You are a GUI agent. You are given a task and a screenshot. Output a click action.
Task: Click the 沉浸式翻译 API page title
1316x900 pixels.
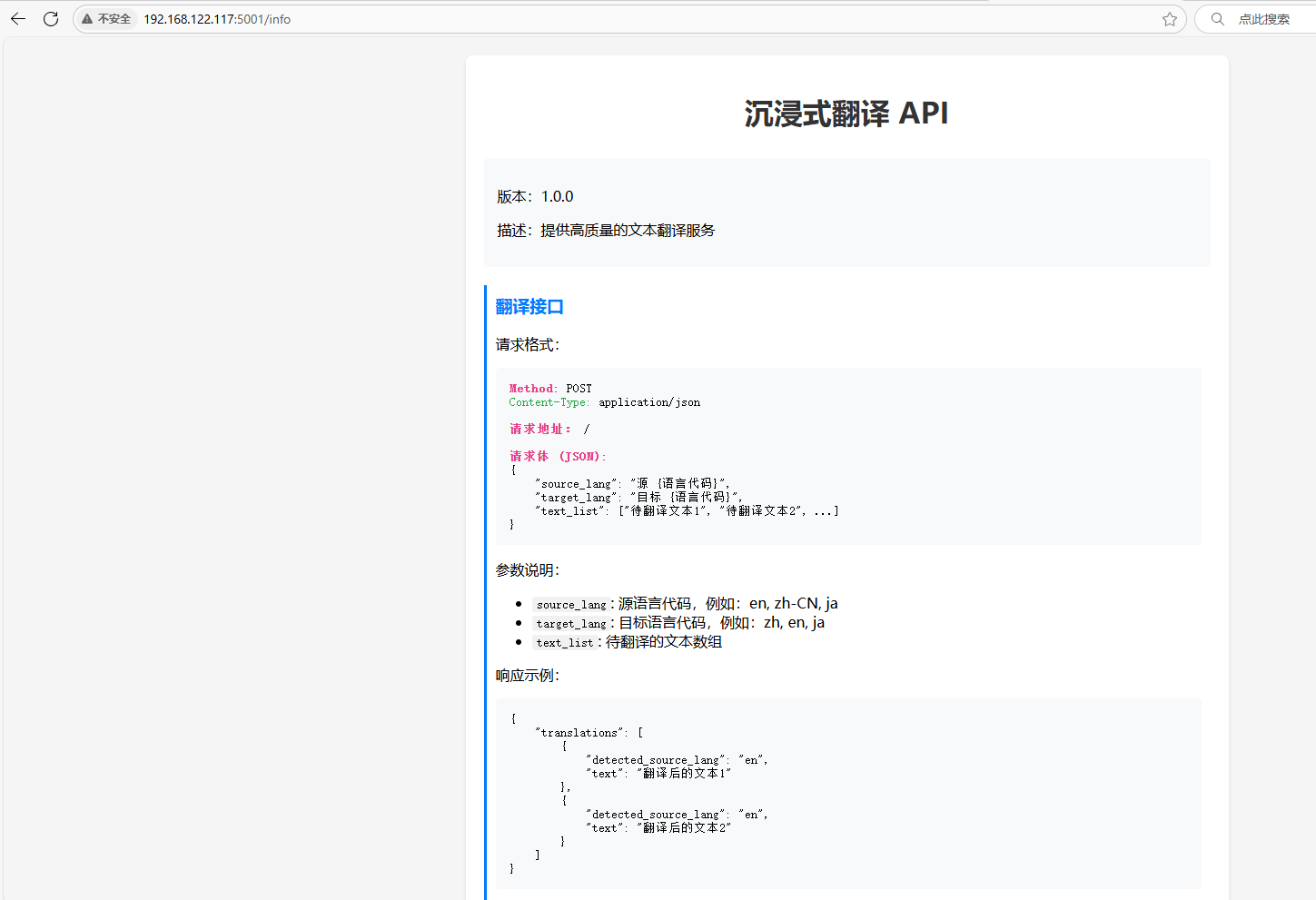(x=846, y=114)
